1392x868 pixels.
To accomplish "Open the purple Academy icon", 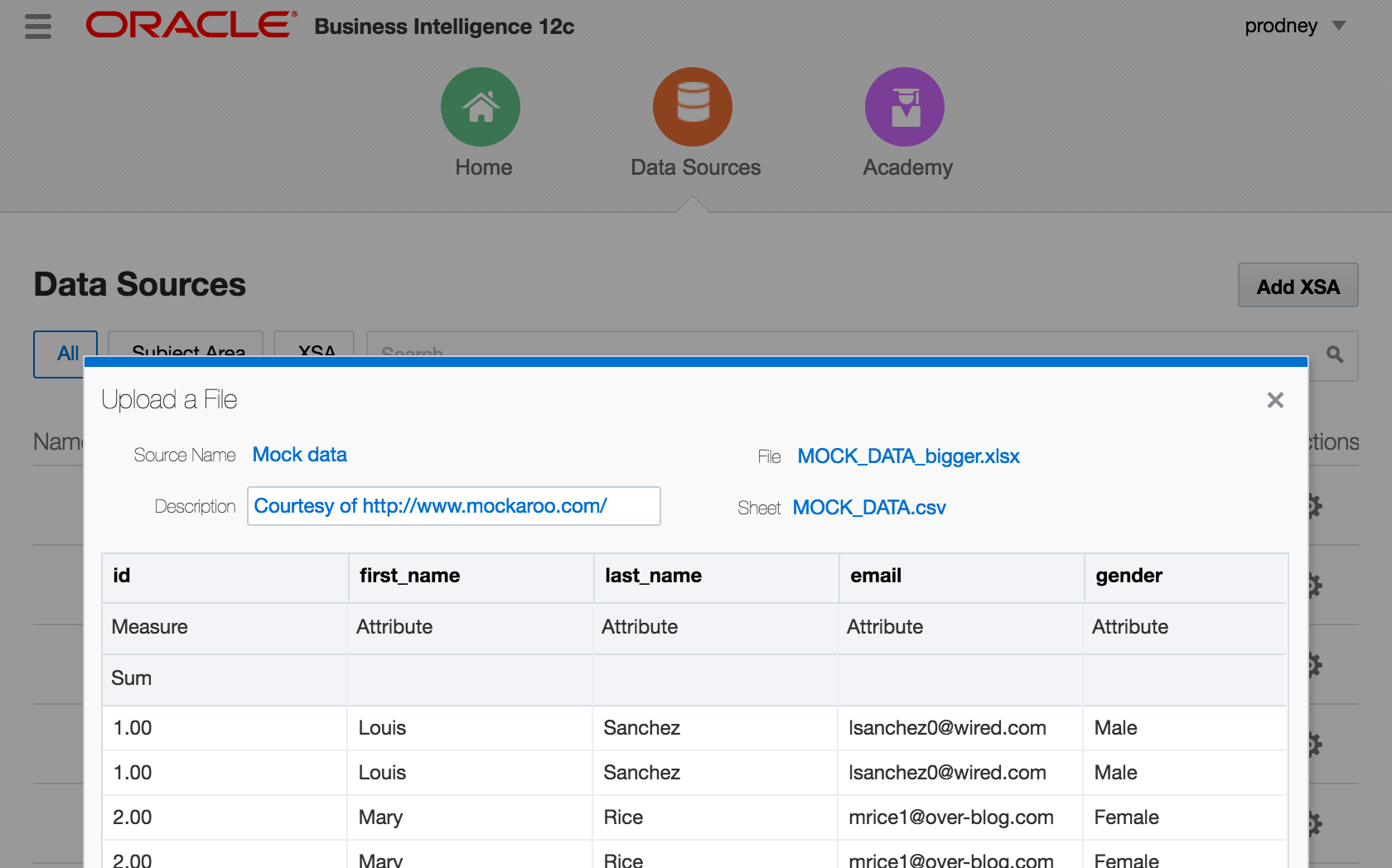I will coord(905,108).
